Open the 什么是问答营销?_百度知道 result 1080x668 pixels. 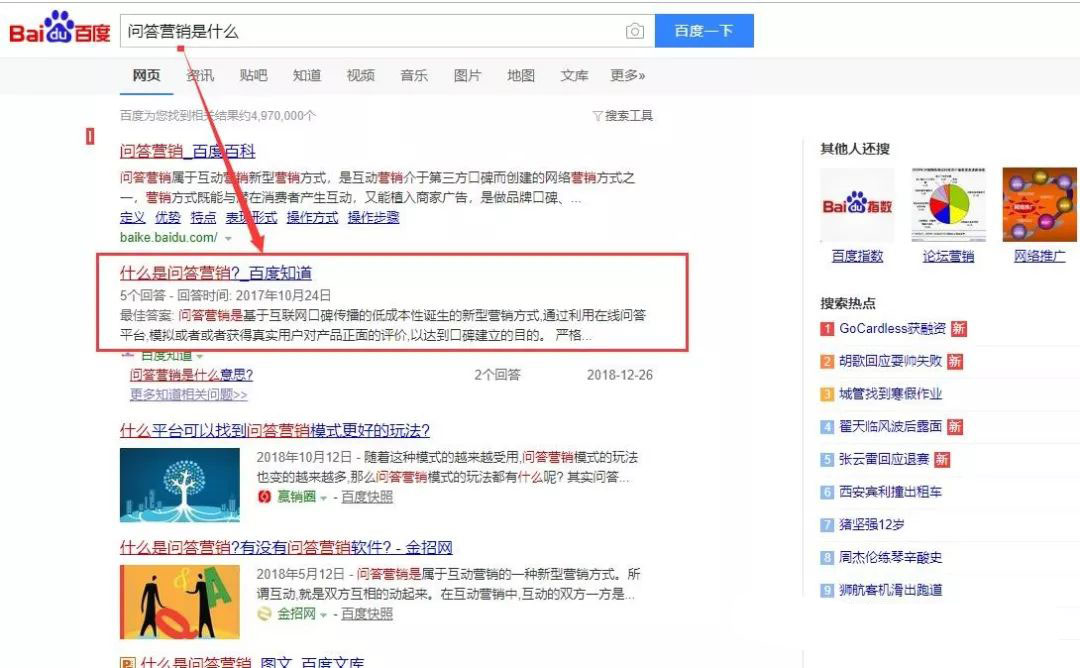click(216, 272)
